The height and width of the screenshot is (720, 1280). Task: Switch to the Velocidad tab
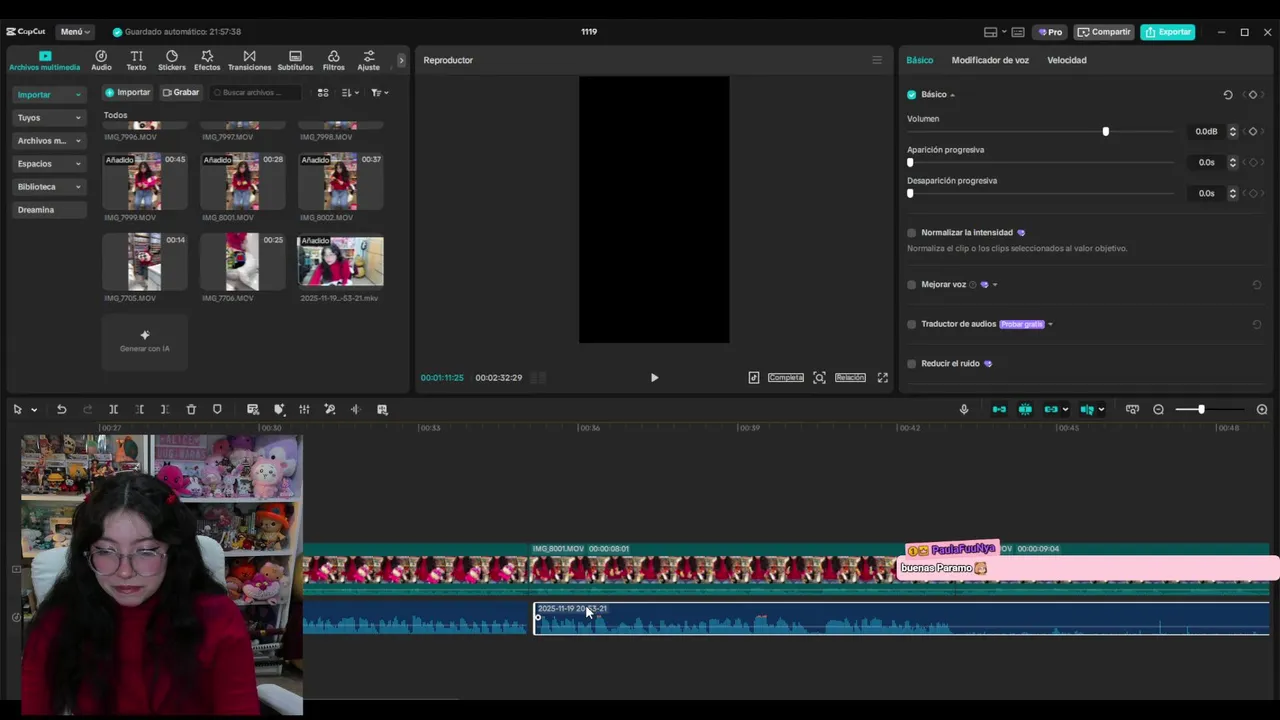[1067, 60]
